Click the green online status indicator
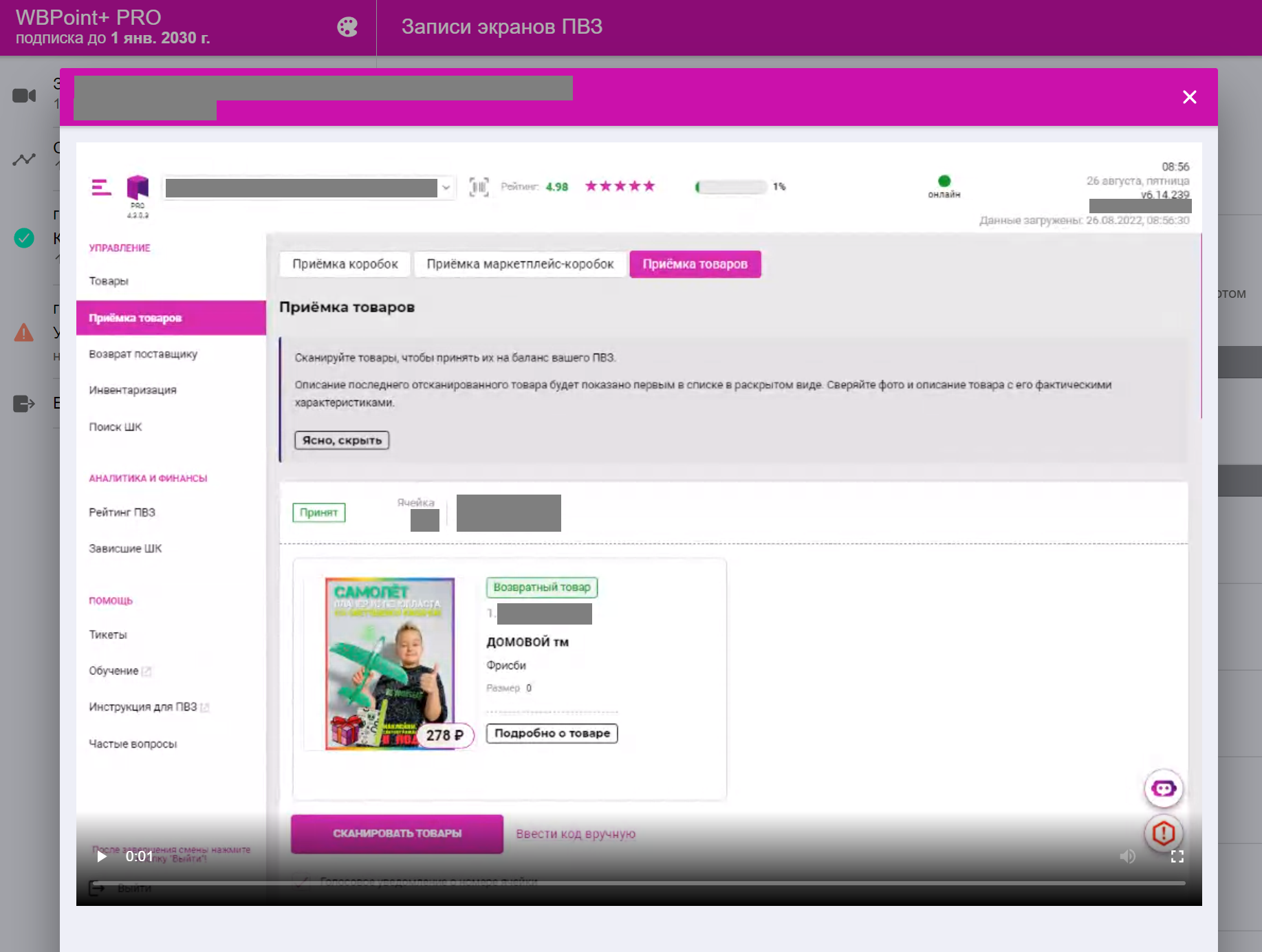This screenshot has height=952, width=1262. 944,181
